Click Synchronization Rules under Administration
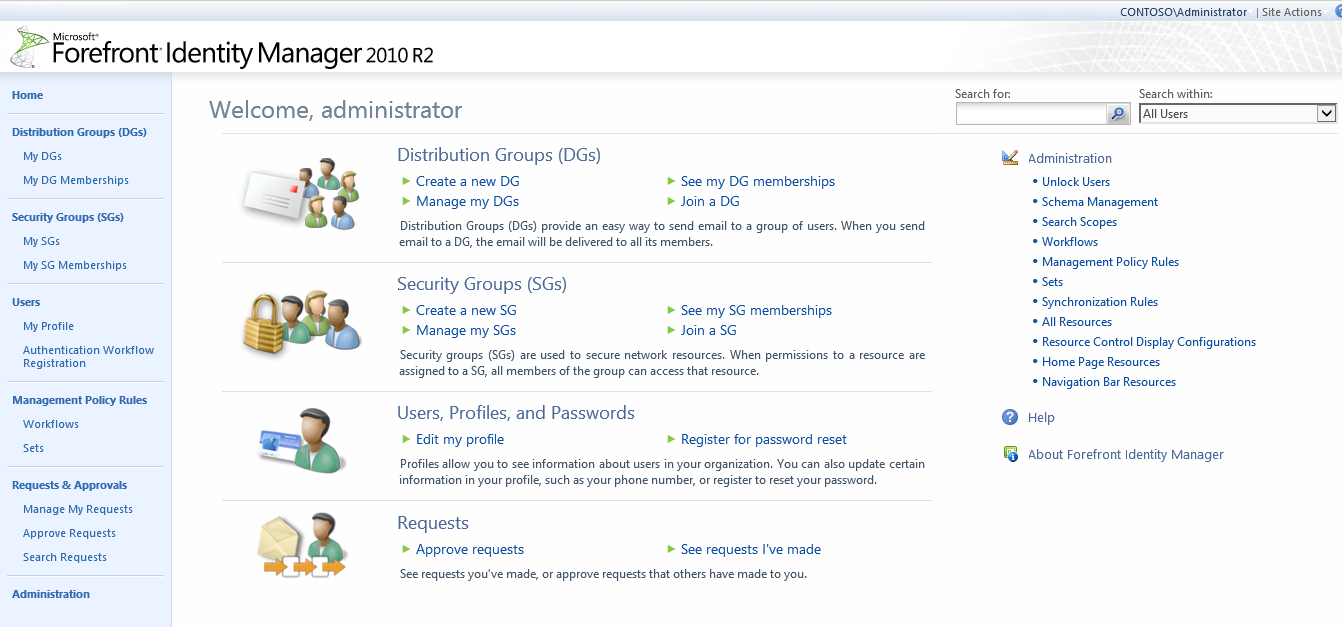 coord(1099,301)
